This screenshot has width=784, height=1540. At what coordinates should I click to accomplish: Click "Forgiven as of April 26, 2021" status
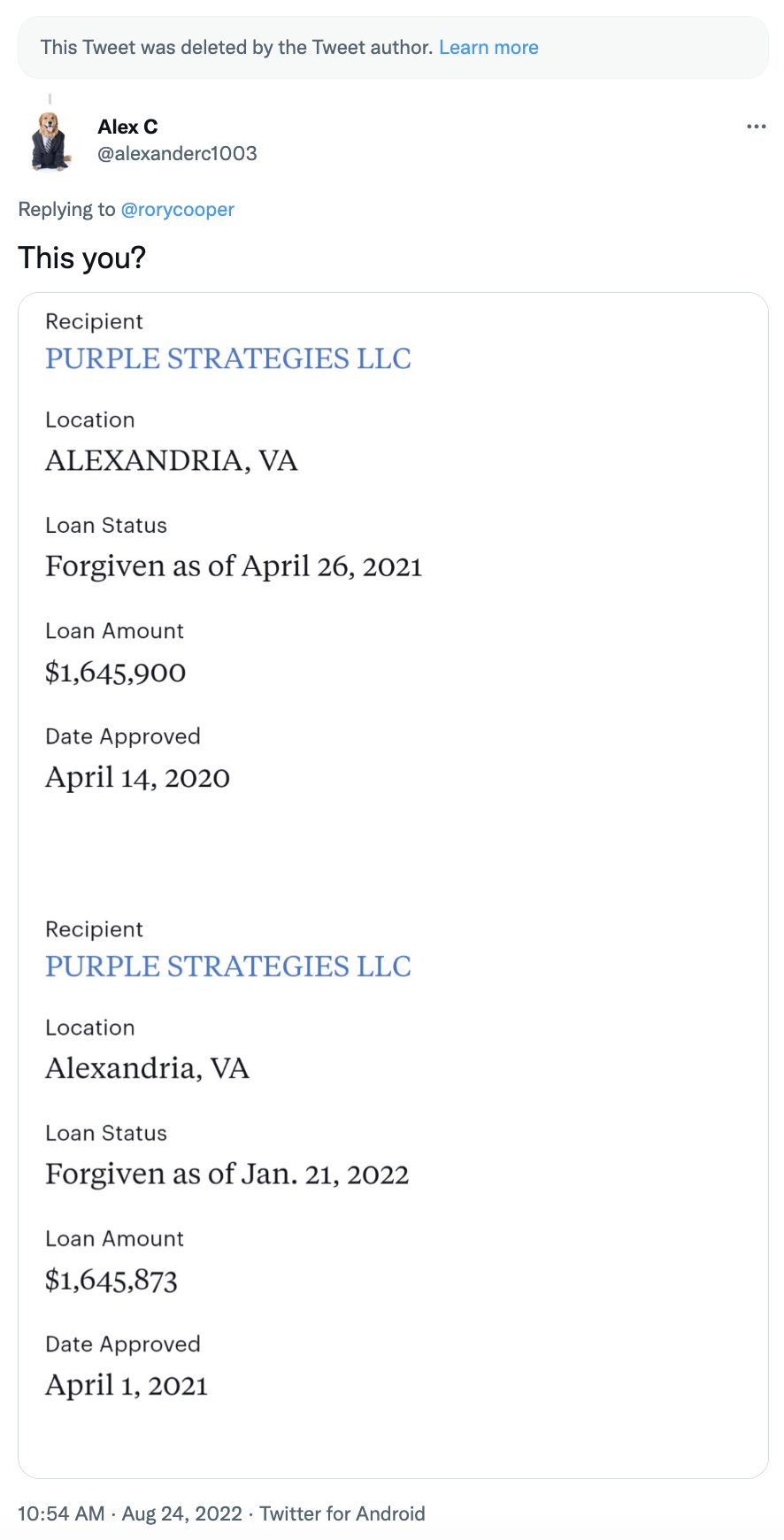tap(234, 566)
